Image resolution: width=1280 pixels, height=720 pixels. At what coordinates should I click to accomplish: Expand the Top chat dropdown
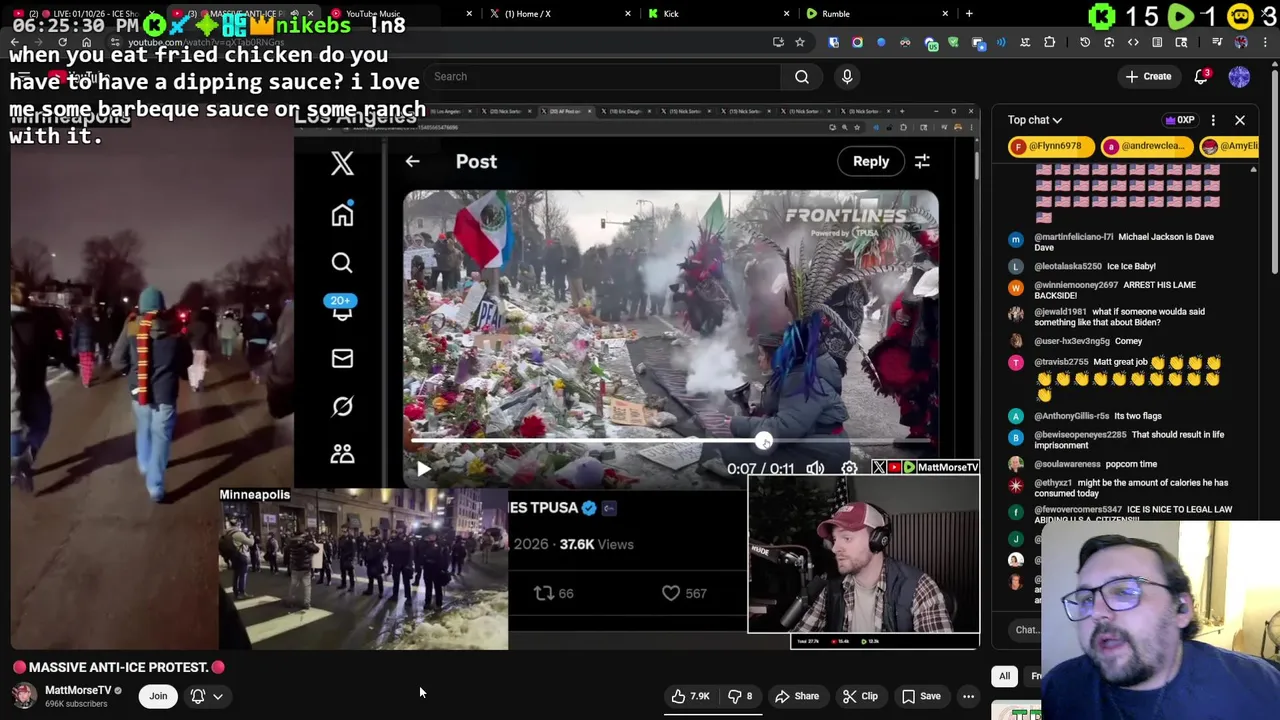1035,120
